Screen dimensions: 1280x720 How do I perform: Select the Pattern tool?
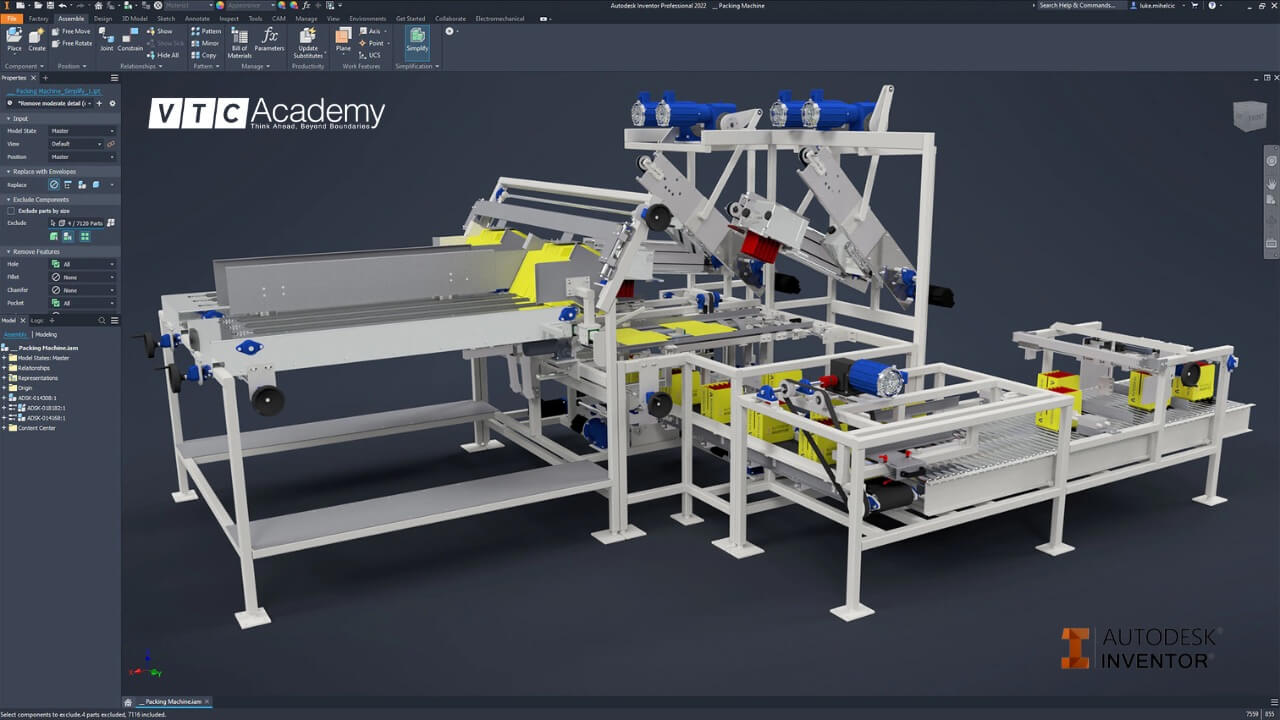(x=204, y=31)
